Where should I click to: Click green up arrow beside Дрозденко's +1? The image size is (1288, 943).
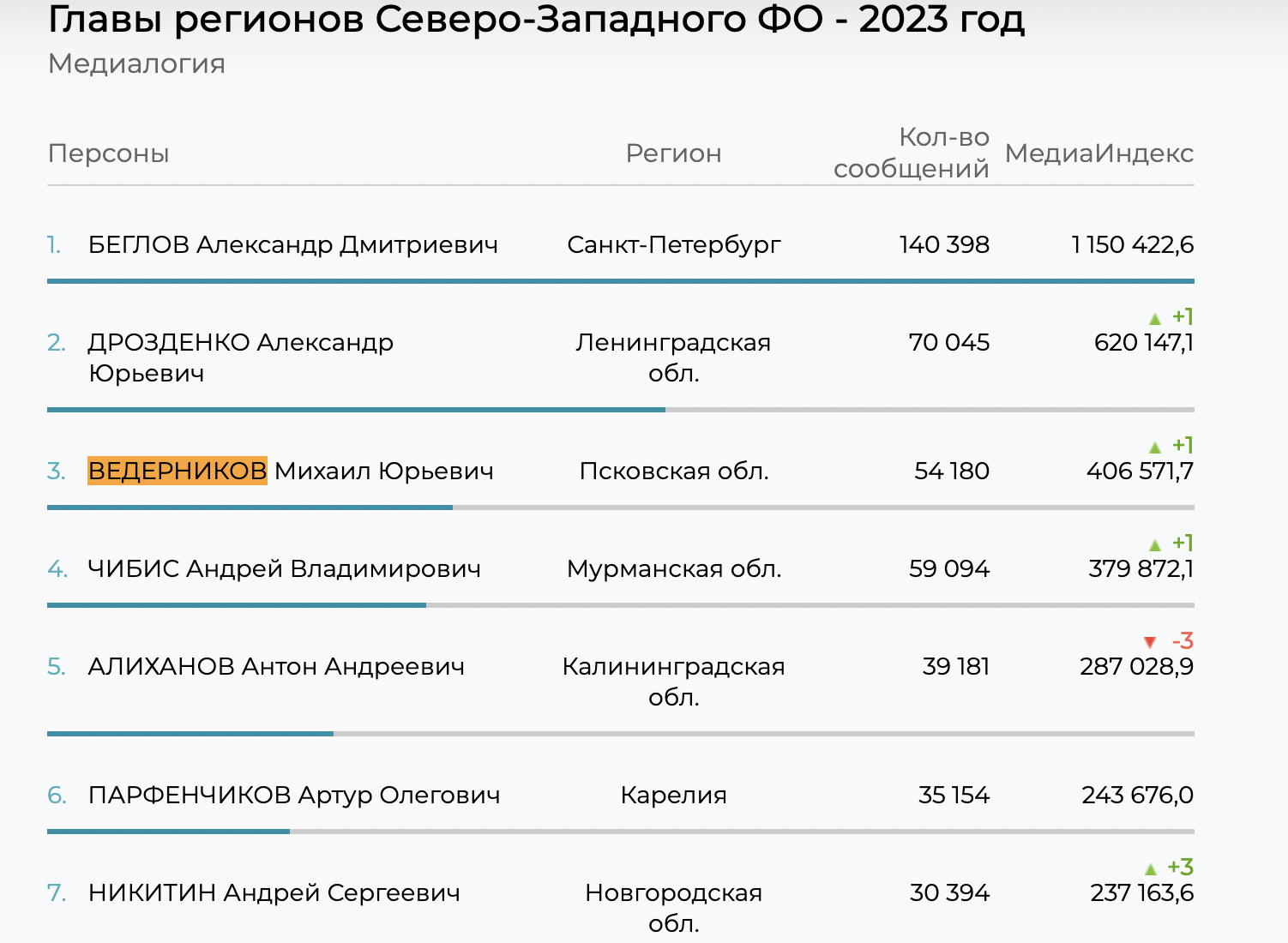tap(1155, 319)
